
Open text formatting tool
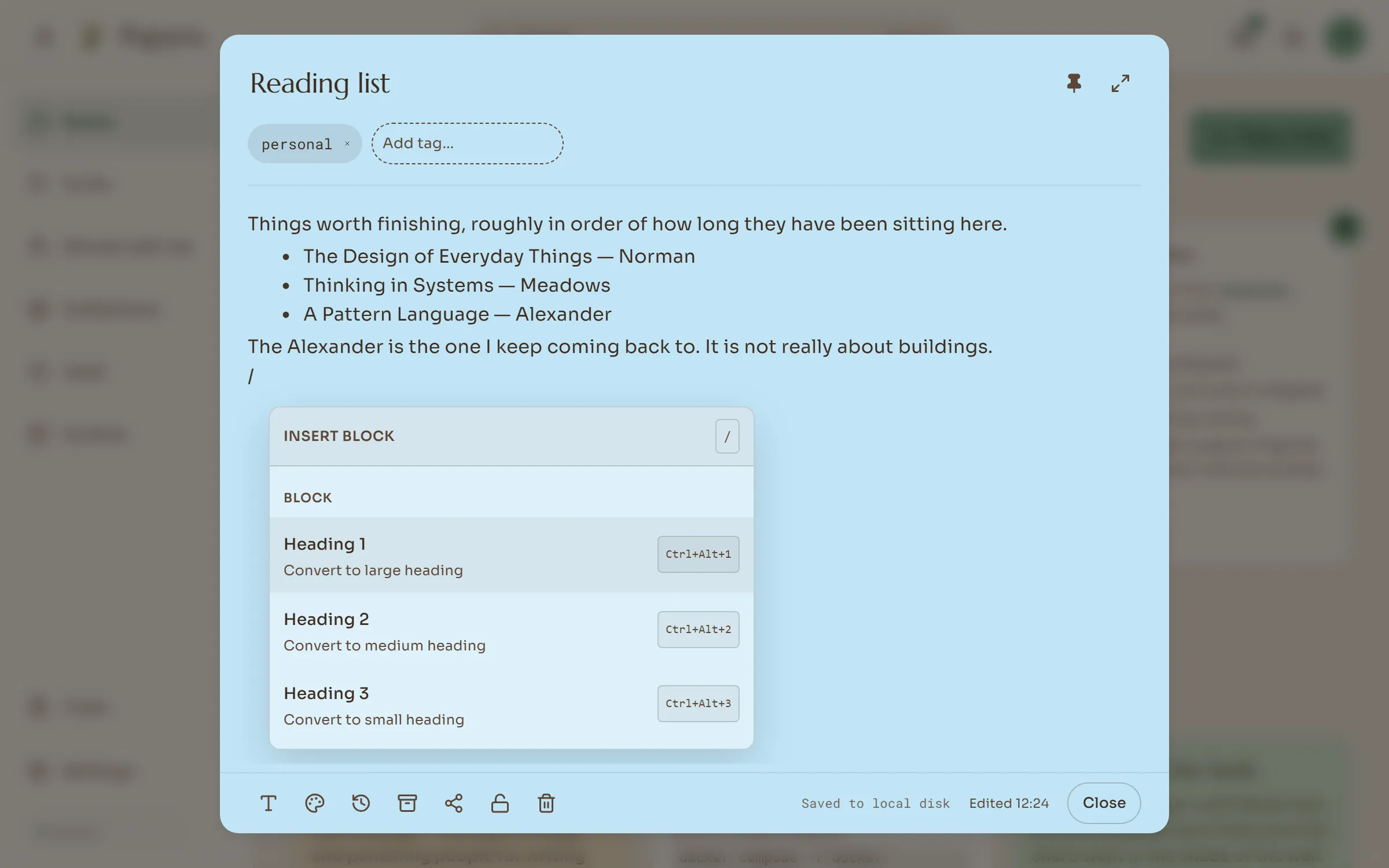[269, 803]
